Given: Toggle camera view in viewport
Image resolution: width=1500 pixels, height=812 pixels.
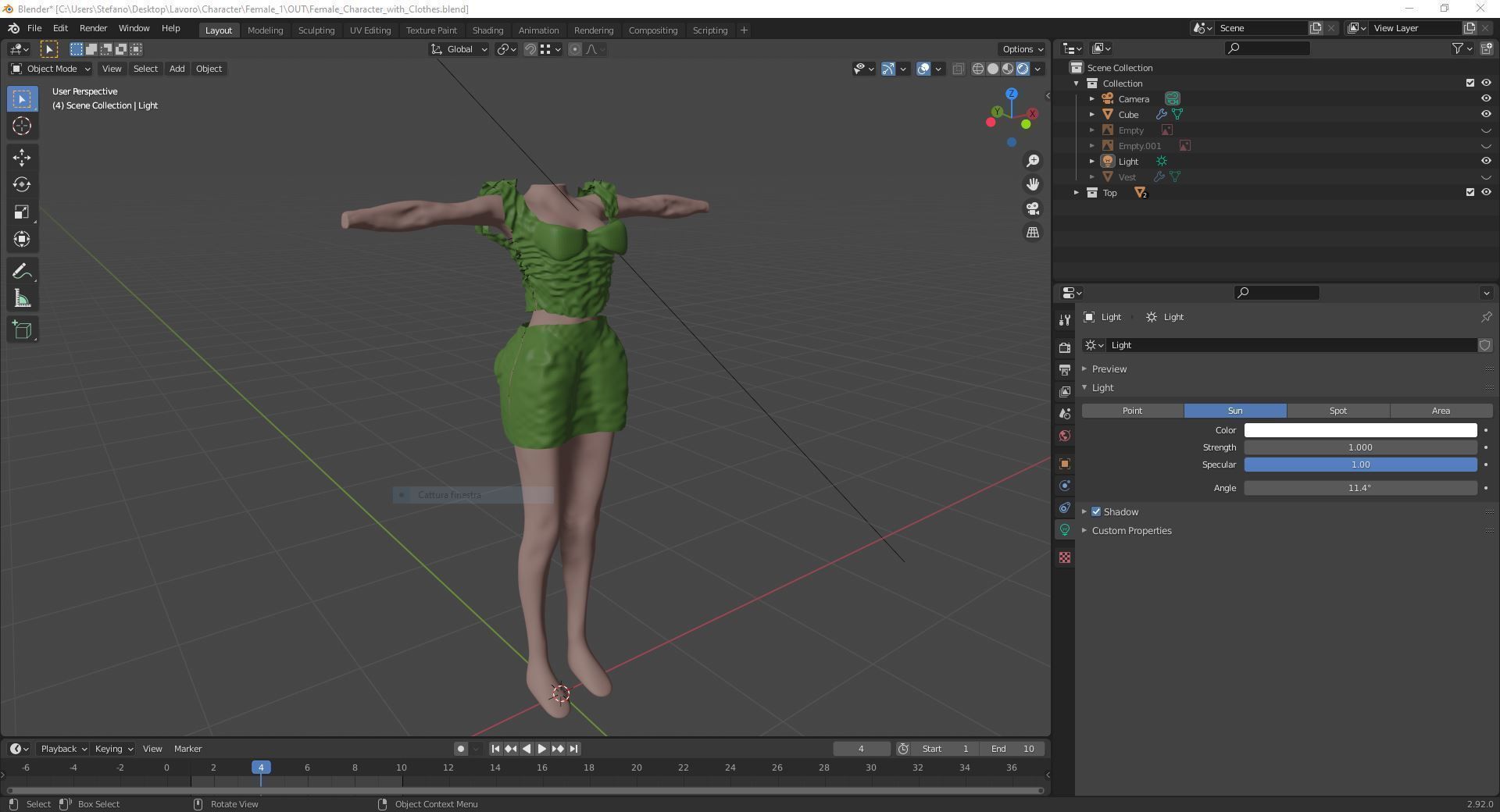Looking at the screenshot, I should (x=1033, y=208).
